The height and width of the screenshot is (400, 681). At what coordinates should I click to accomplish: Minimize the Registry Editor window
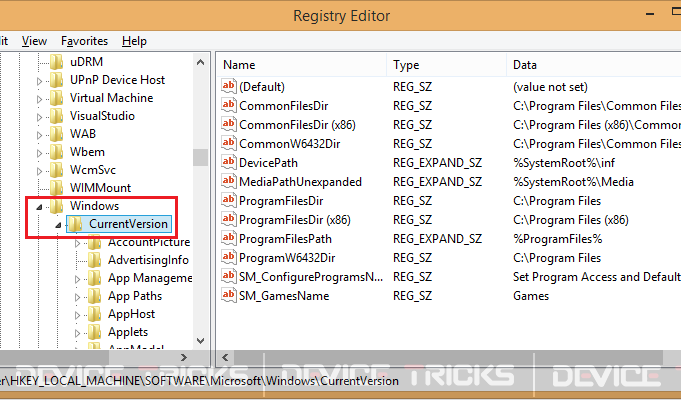[x=650, y=14]
